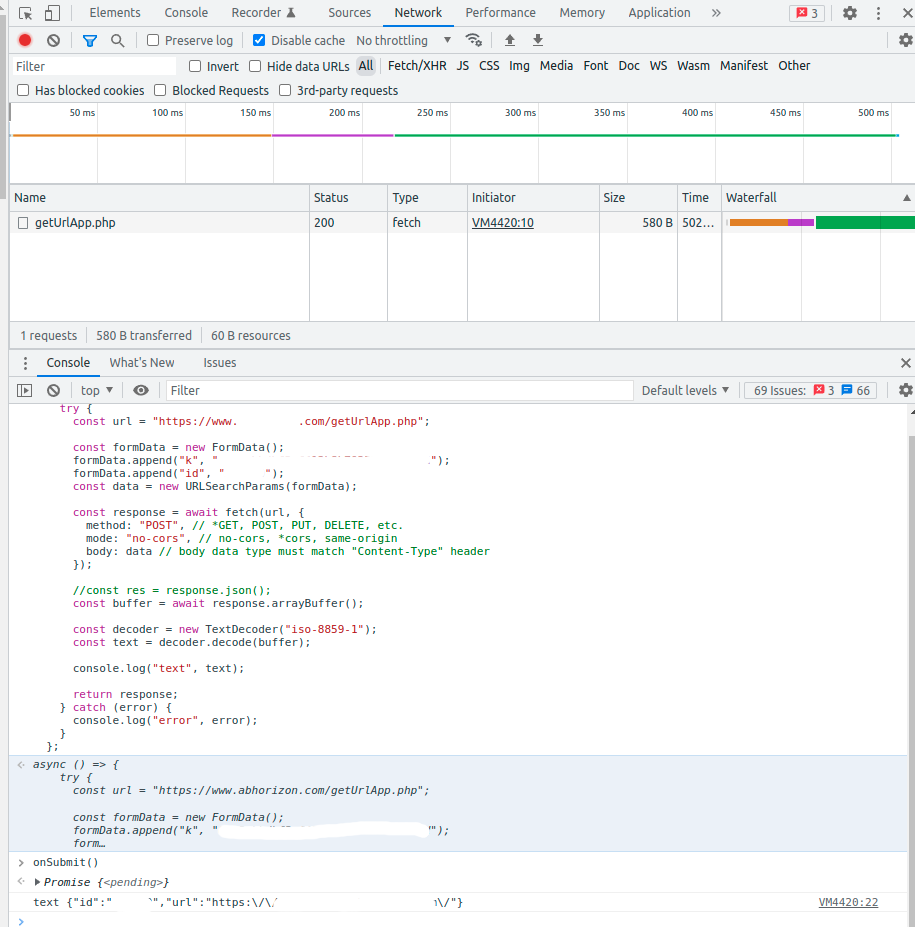Open DevTools settings gear
This screenshot has width=915, height=927.
coord(850,13)
